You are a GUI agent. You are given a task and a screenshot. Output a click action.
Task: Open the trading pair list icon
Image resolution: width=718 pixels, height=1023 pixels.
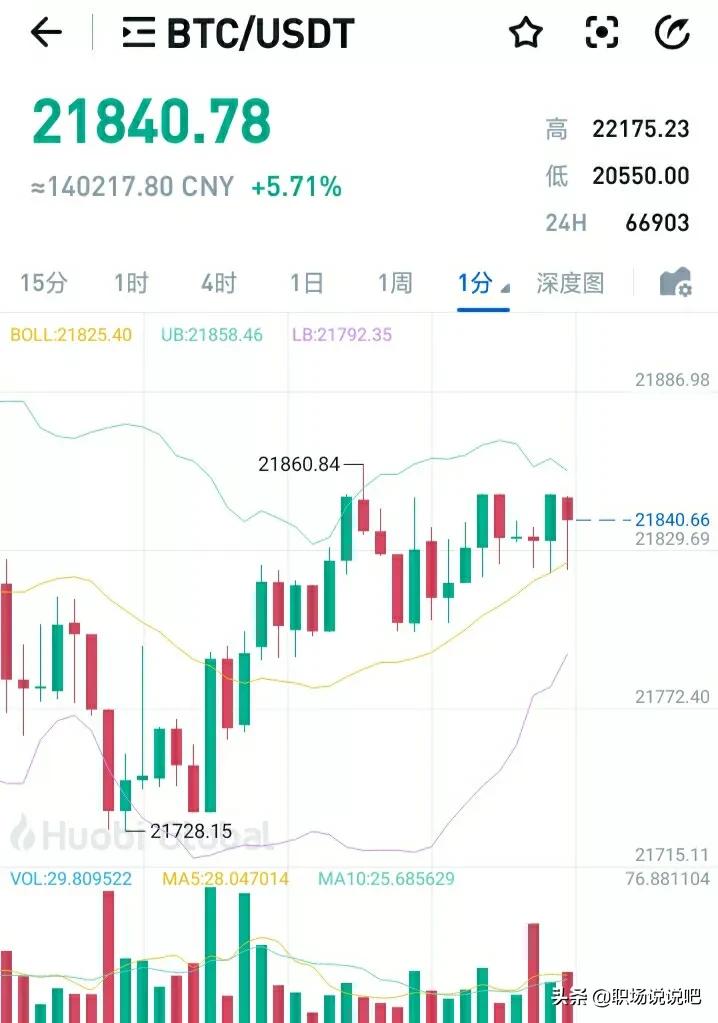[138, 34]
